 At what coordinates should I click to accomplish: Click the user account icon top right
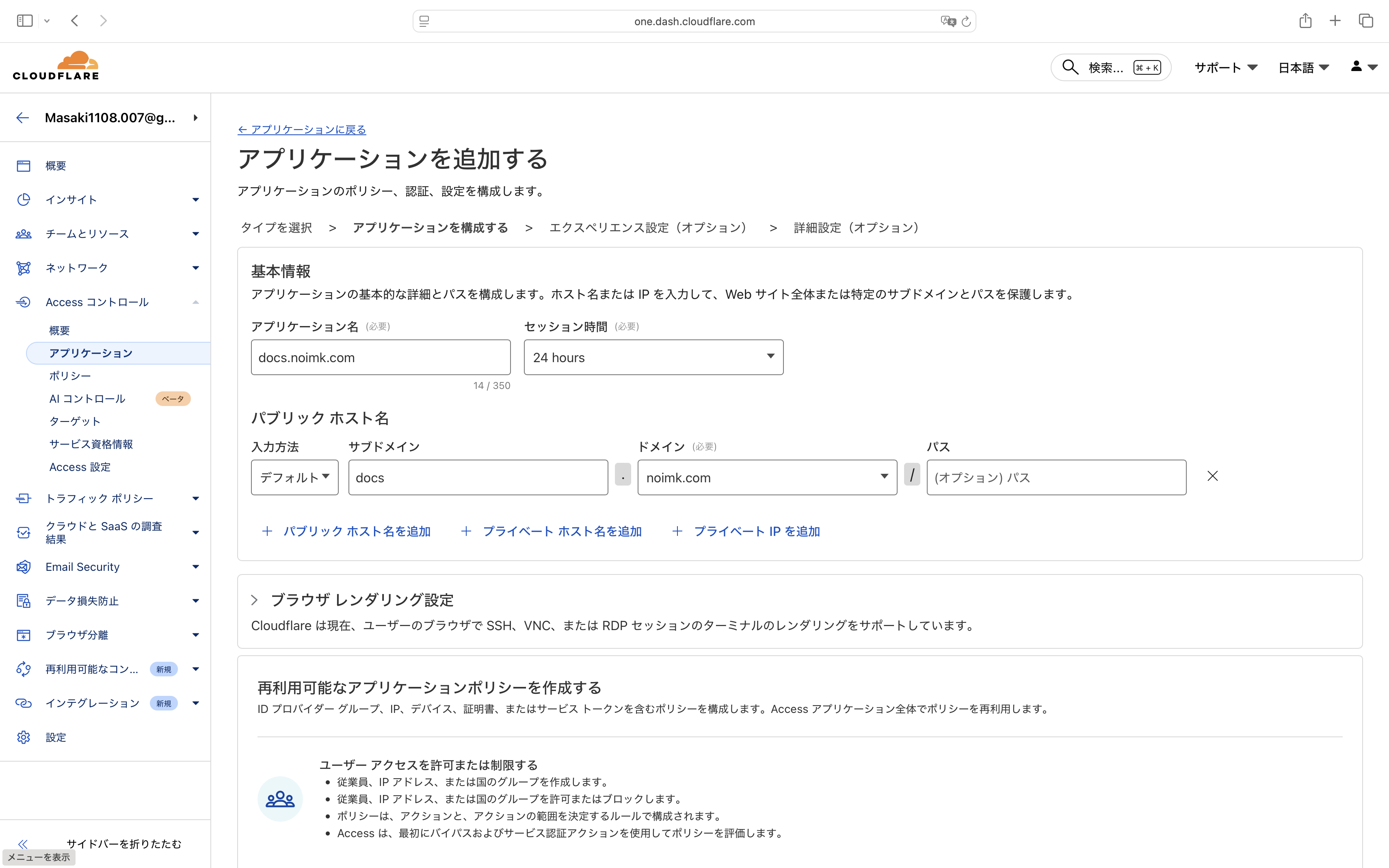tap(1356, 67)
